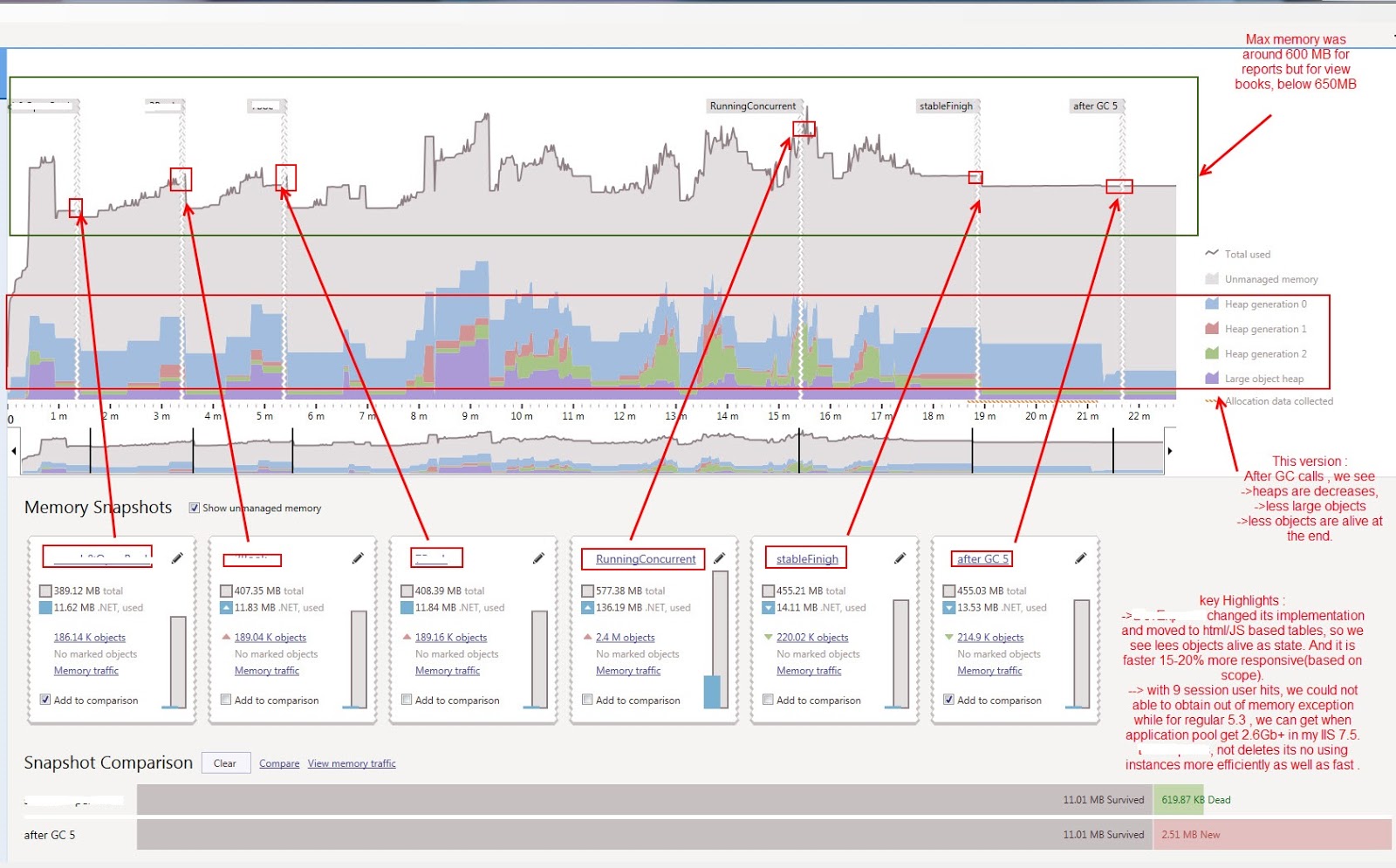Open Memory traffic on the RunningConcurrent card
The image size is (1396, 868).
click(628, 671)
